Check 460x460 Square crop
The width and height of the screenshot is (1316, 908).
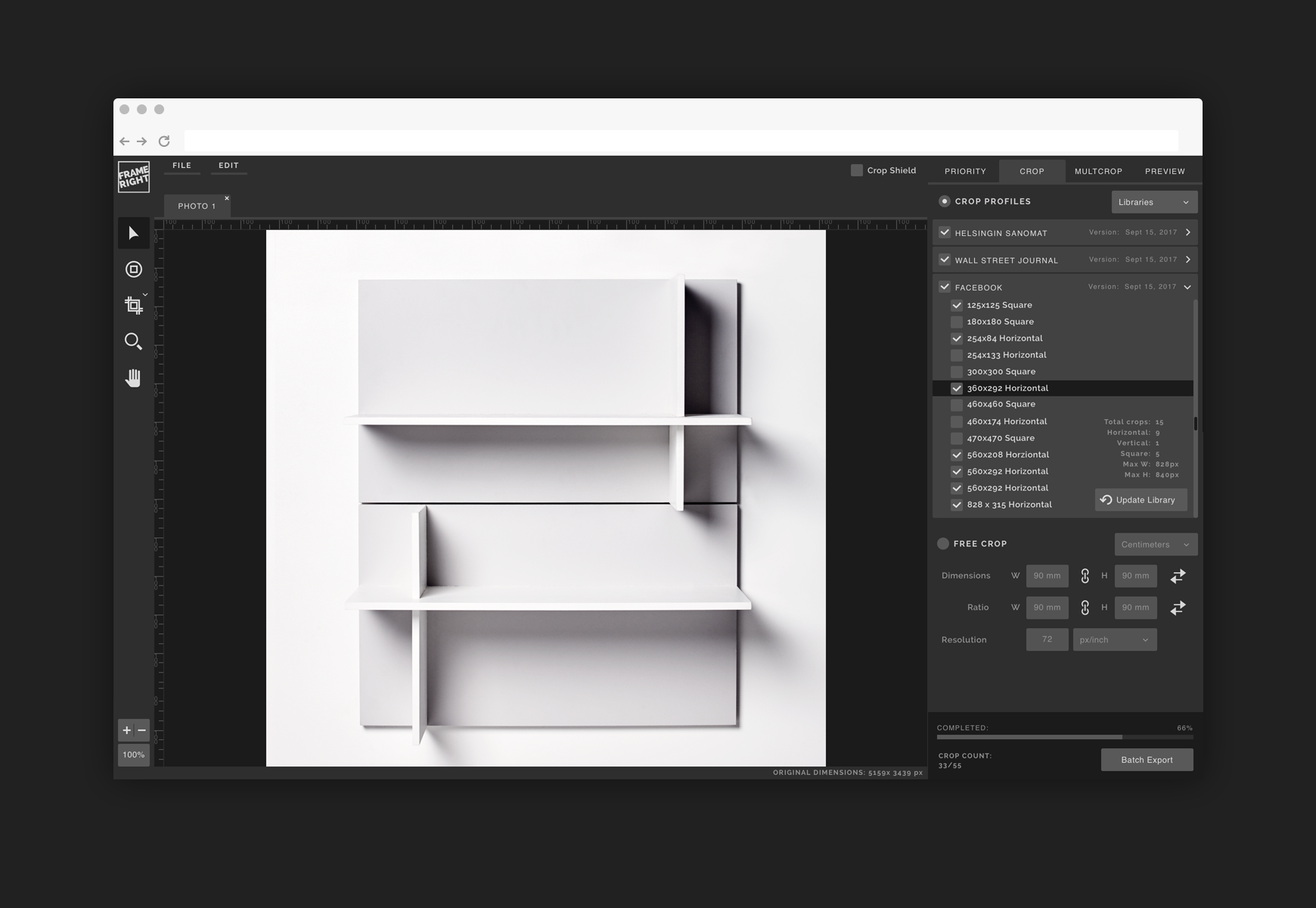[x=957, y=405]
